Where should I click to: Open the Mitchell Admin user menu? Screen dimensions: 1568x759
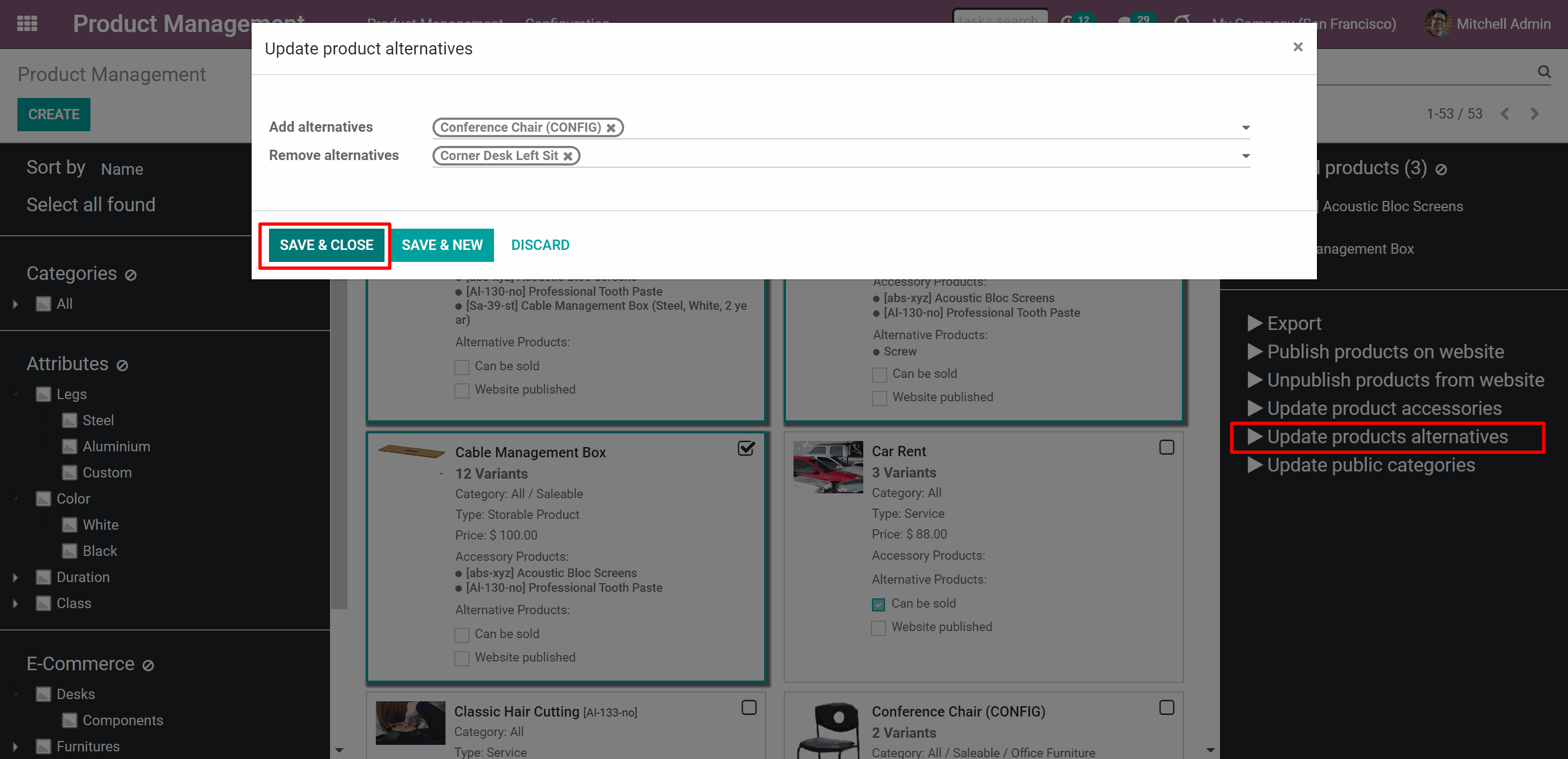[1487, 24]
